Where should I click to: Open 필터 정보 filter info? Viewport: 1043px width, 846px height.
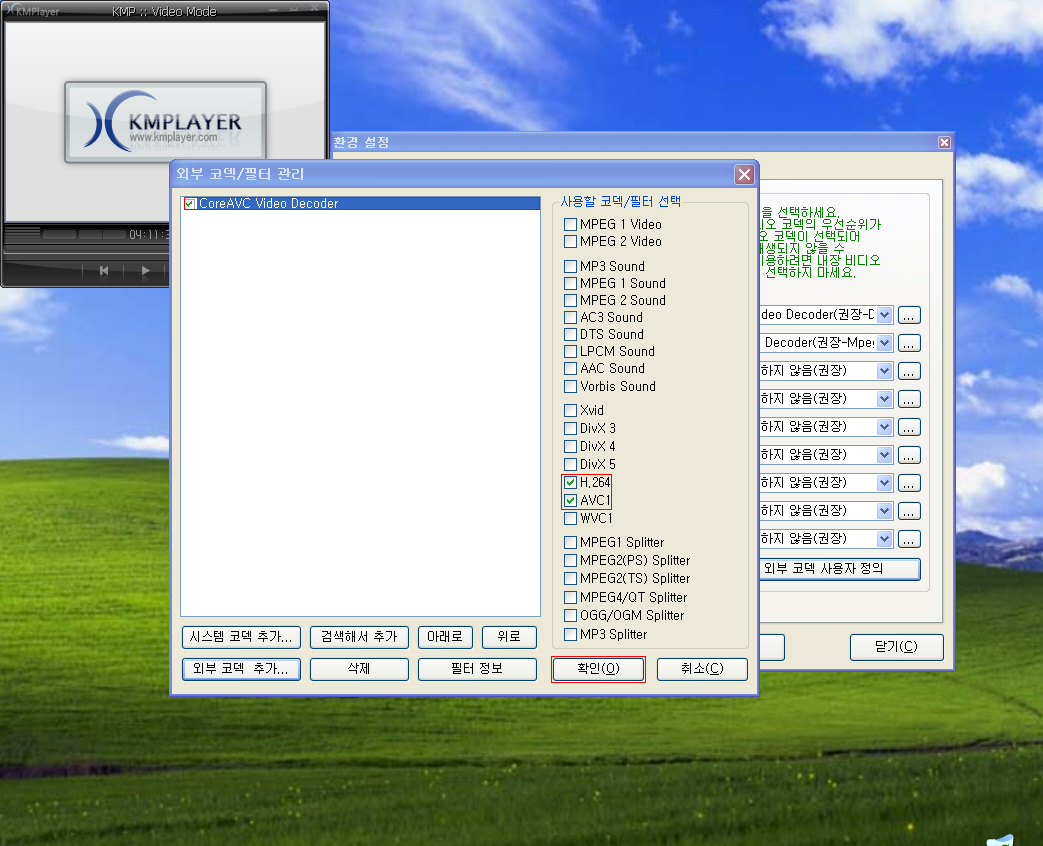point(477,669)
